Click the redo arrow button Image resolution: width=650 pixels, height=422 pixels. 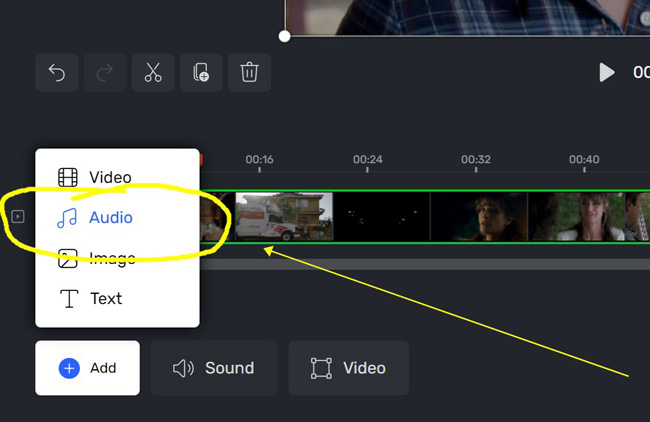coord(105,73)
